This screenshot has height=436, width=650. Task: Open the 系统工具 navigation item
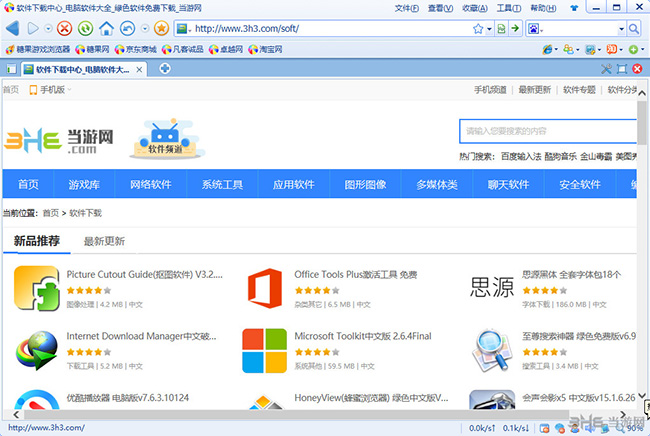click(x=222, y=184)
